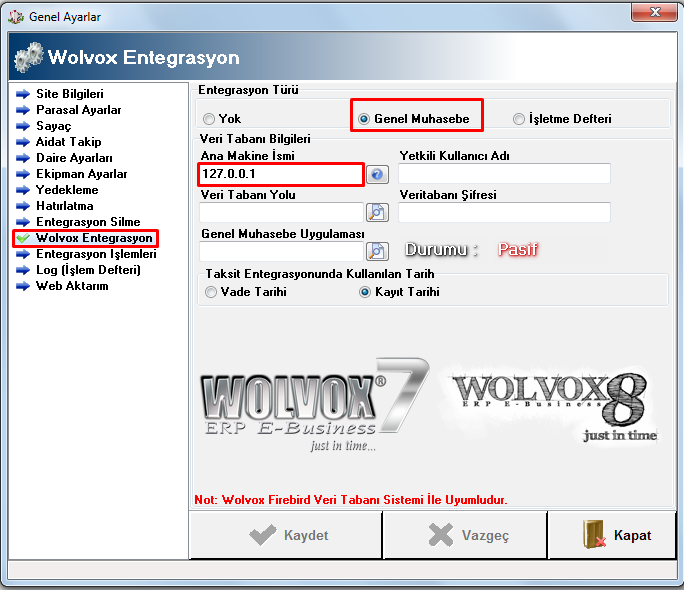Click arrow icon beside Sayaç
Viewport: 684px width, 590px height.
(23, 126)
